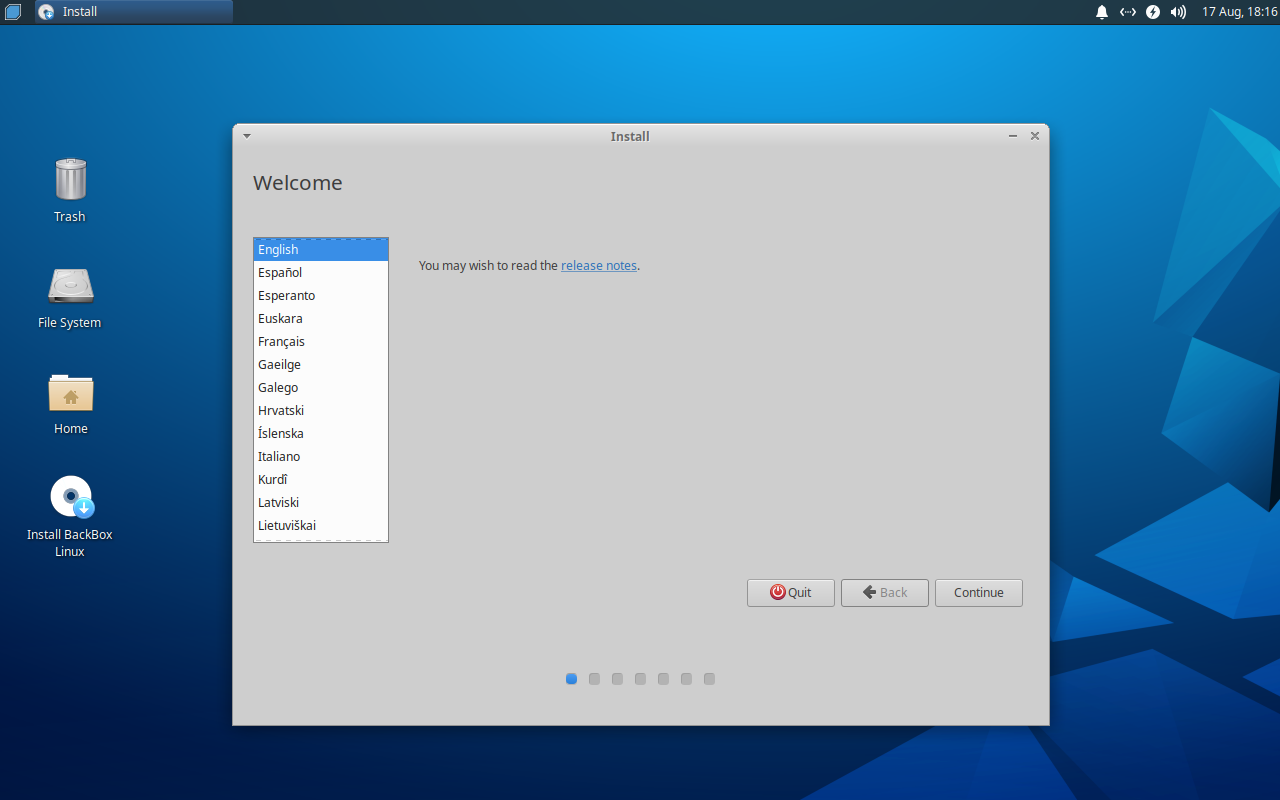The height and width of the screenshot is (800, 1280).
Task: Select English in the language list
Action: pyautogui.click(x=321, y=250)
